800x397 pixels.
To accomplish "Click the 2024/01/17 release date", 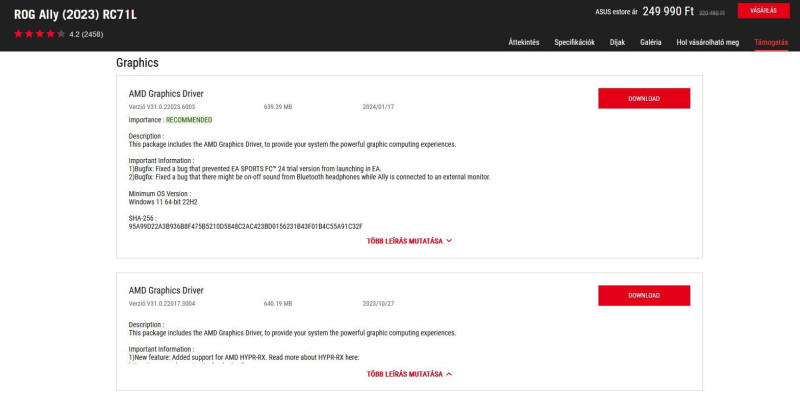I will (378, 107).
